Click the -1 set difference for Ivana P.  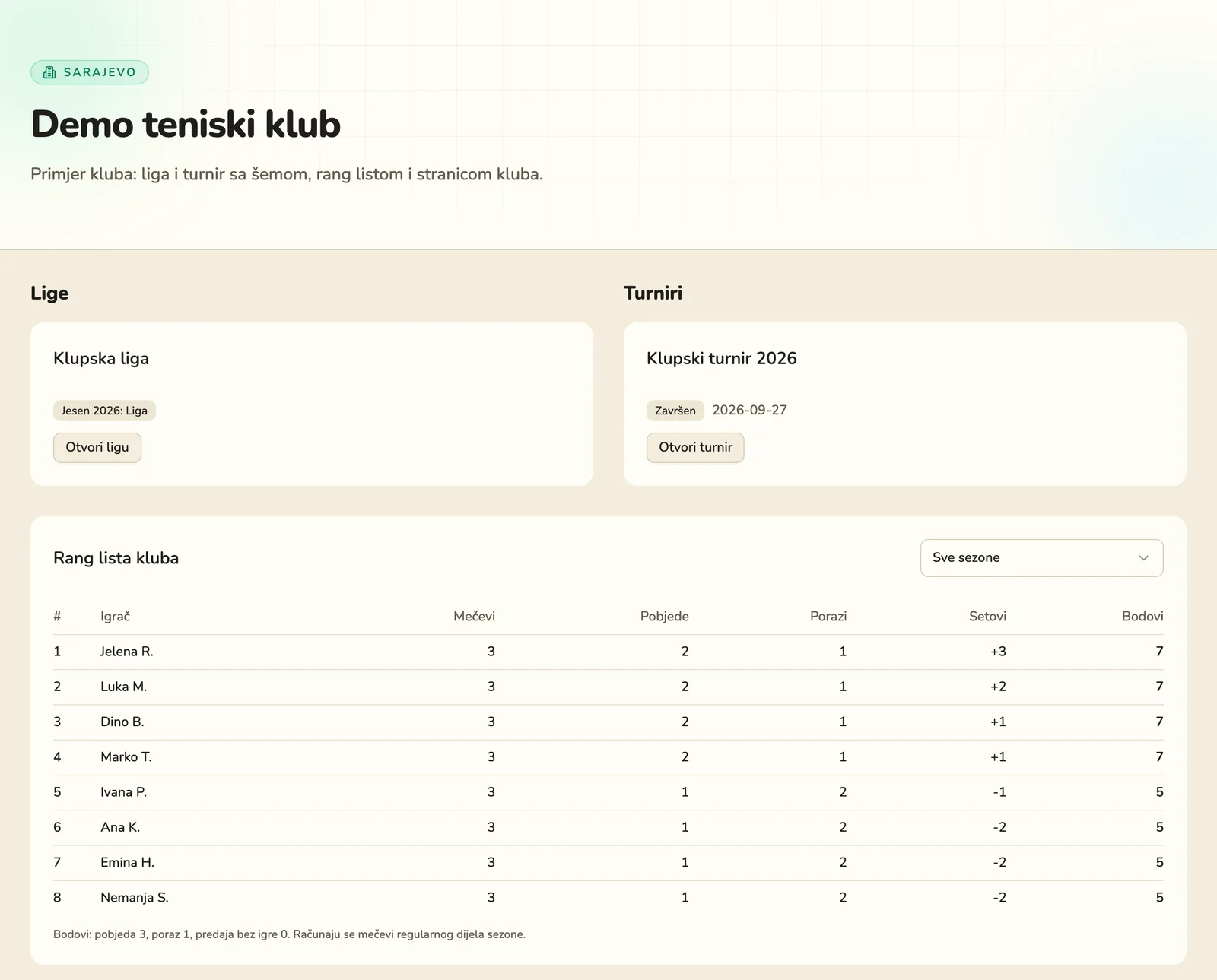(x=999, y=792)
